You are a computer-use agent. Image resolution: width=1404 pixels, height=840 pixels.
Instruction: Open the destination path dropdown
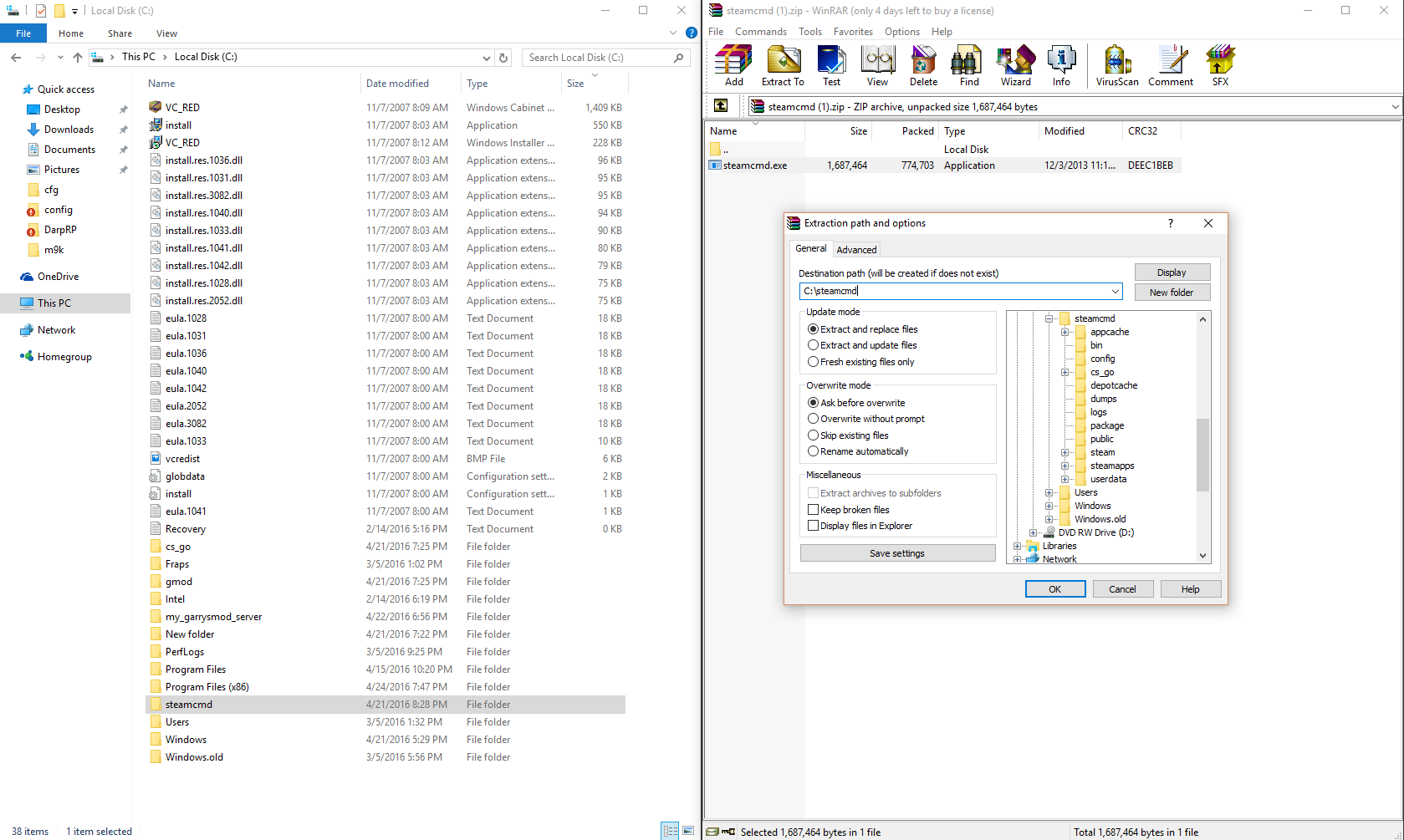tap(1115, 291)
